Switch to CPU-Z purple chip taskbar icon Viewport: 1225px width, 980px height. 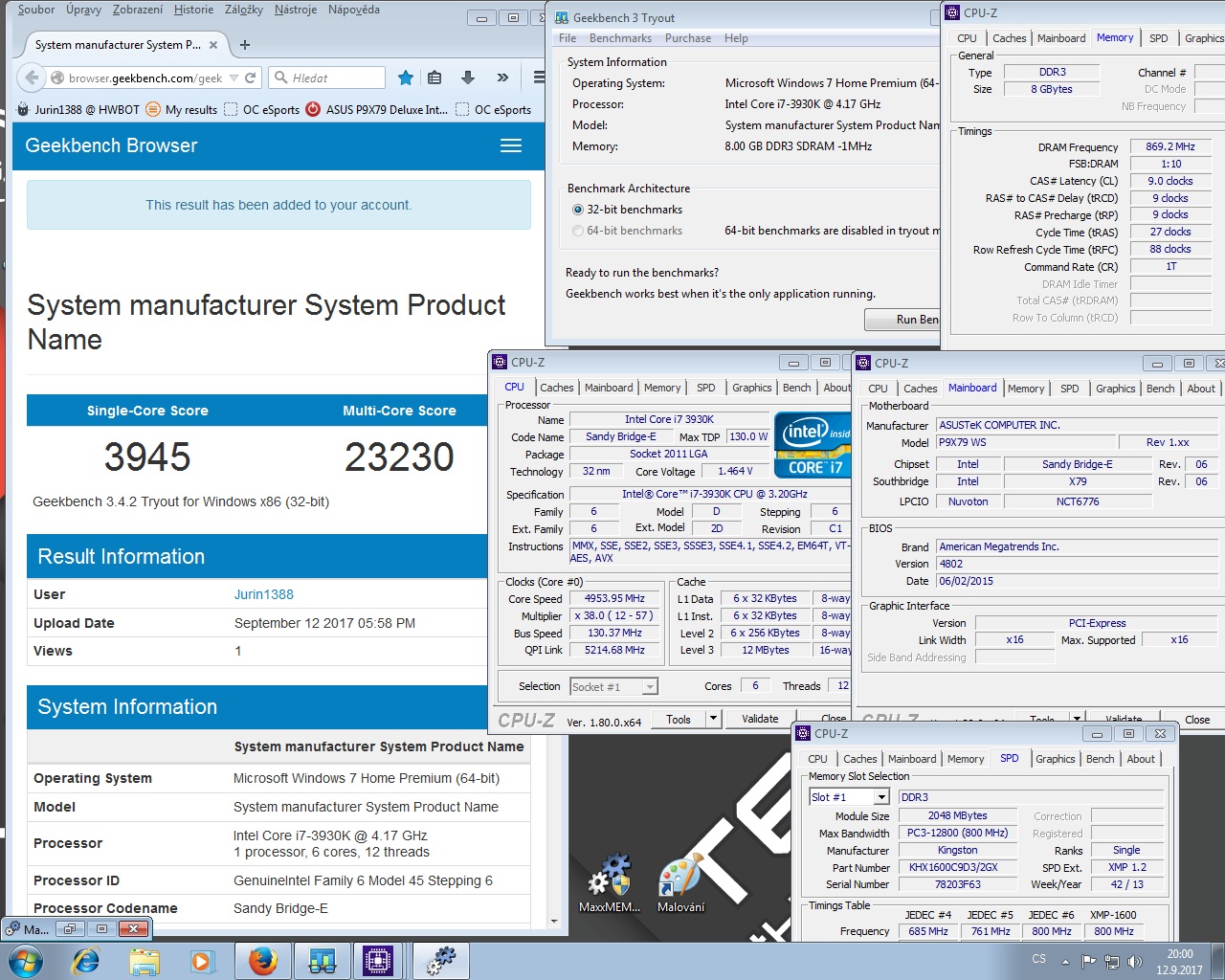coord(379,960)
